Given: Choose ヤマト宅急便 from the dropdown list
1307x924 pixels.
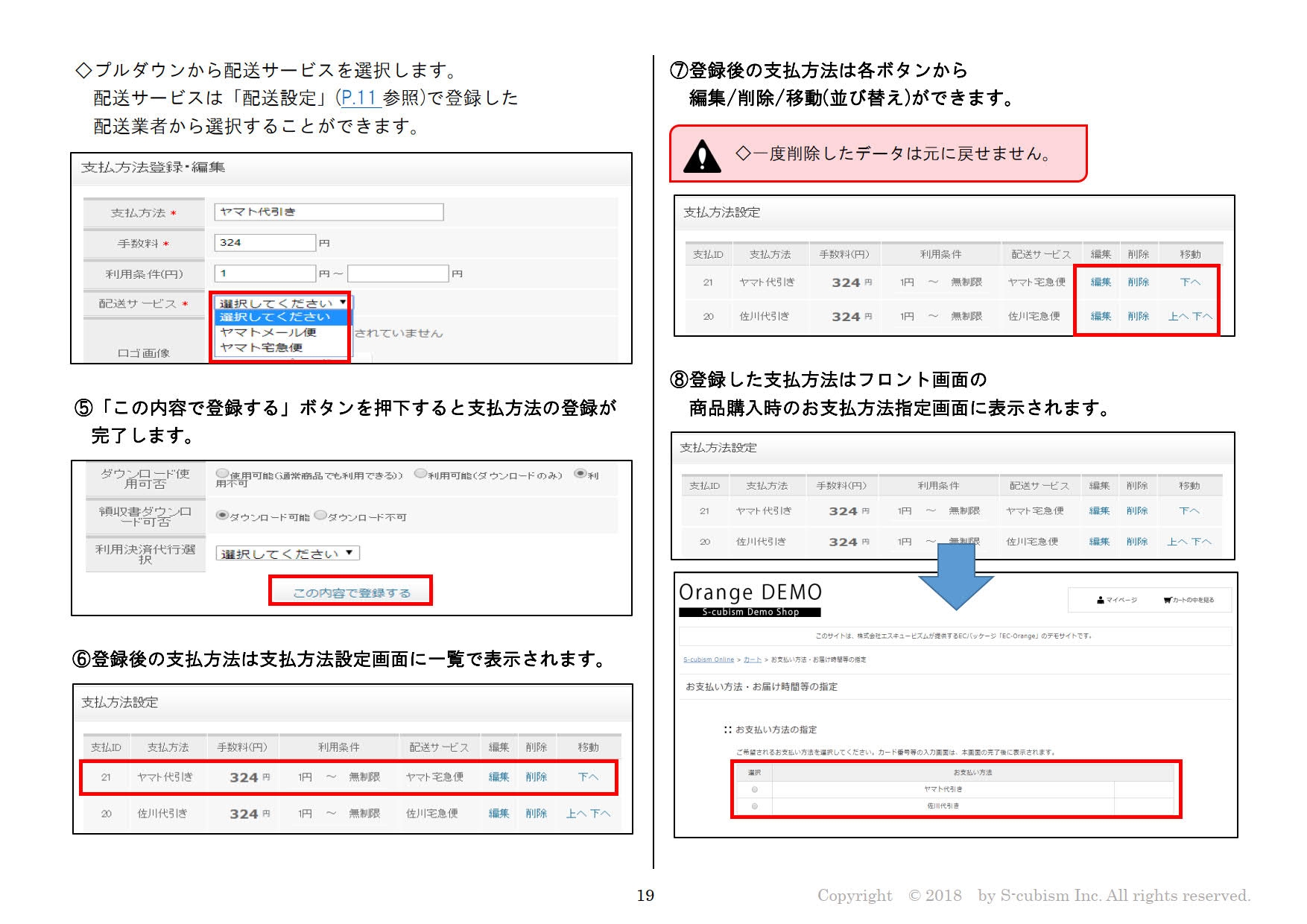Looking at the screenshot, I should pyautogui.click(x=262, y=347).
